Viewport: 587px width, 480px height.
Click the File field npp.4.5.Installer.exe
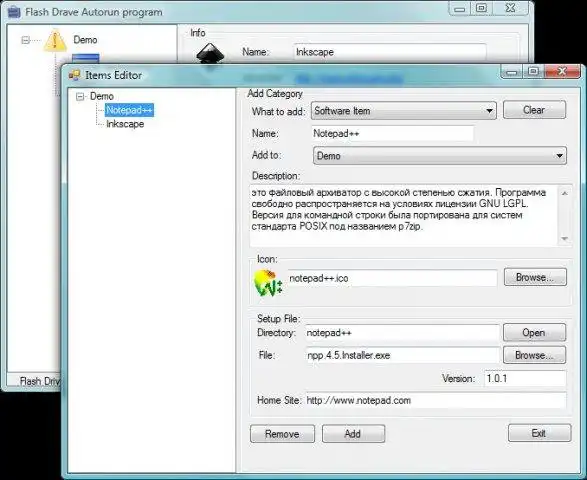point(402,355)
